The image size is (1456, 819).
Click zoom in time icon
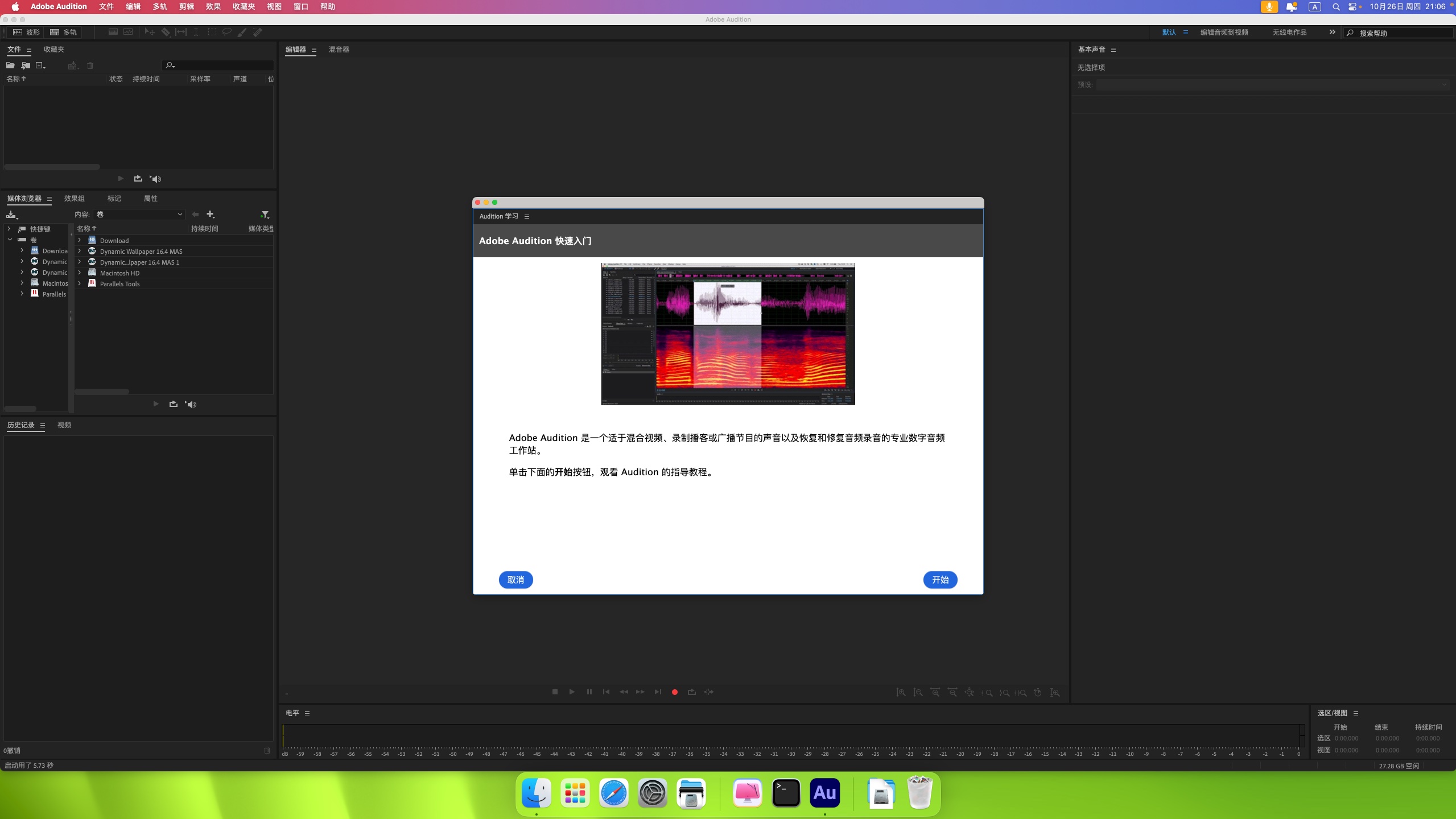pyautogui.click(x=935, y=693)
